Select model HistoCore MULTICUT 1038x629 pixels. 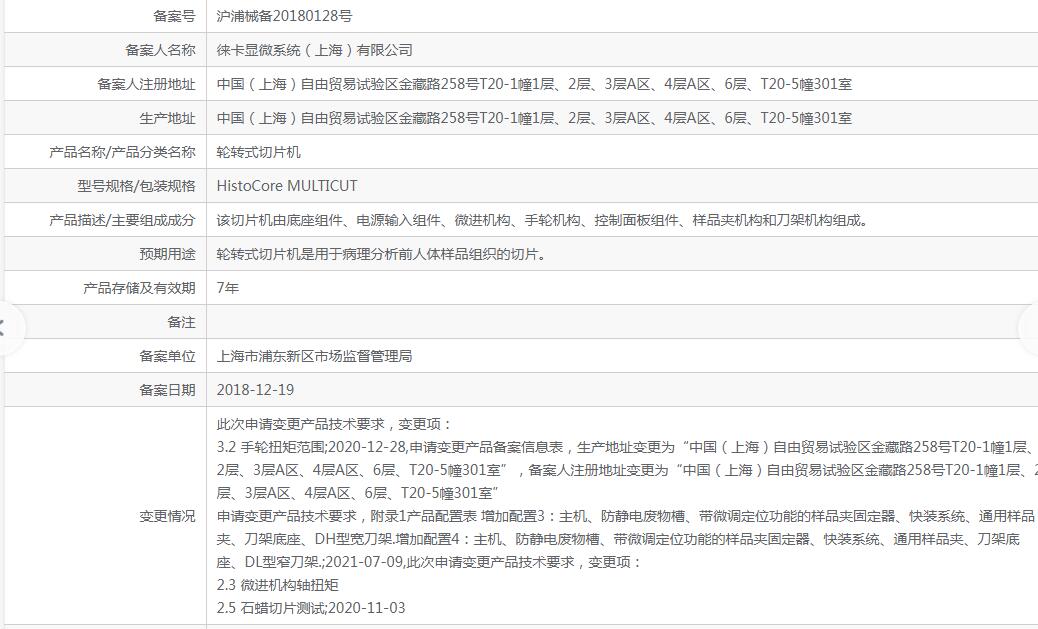[x=287, y=186]
